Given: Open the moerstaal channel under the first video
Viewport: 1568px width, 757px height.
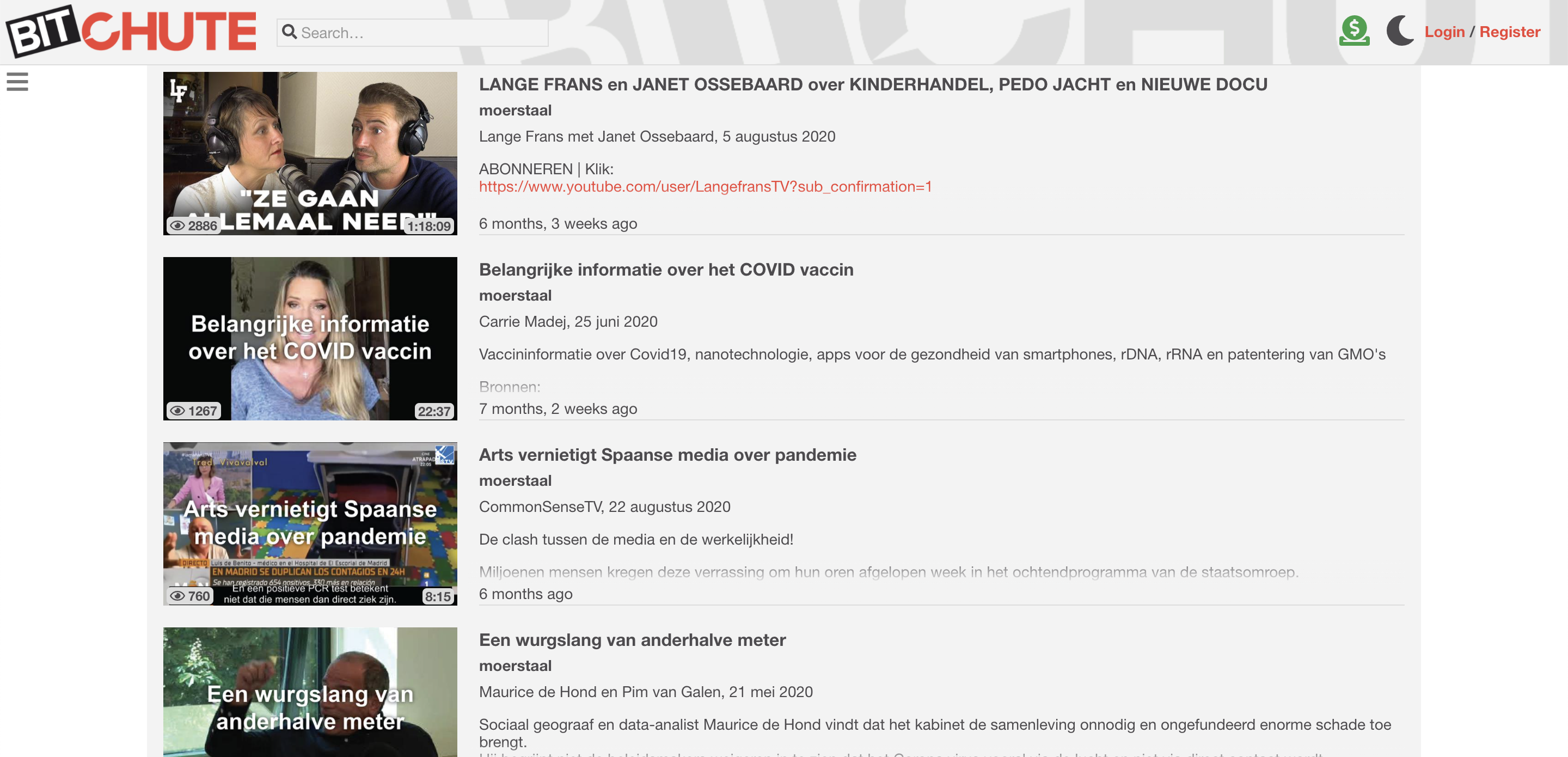Looking at the screenshot, I should [x=515, y=110].
